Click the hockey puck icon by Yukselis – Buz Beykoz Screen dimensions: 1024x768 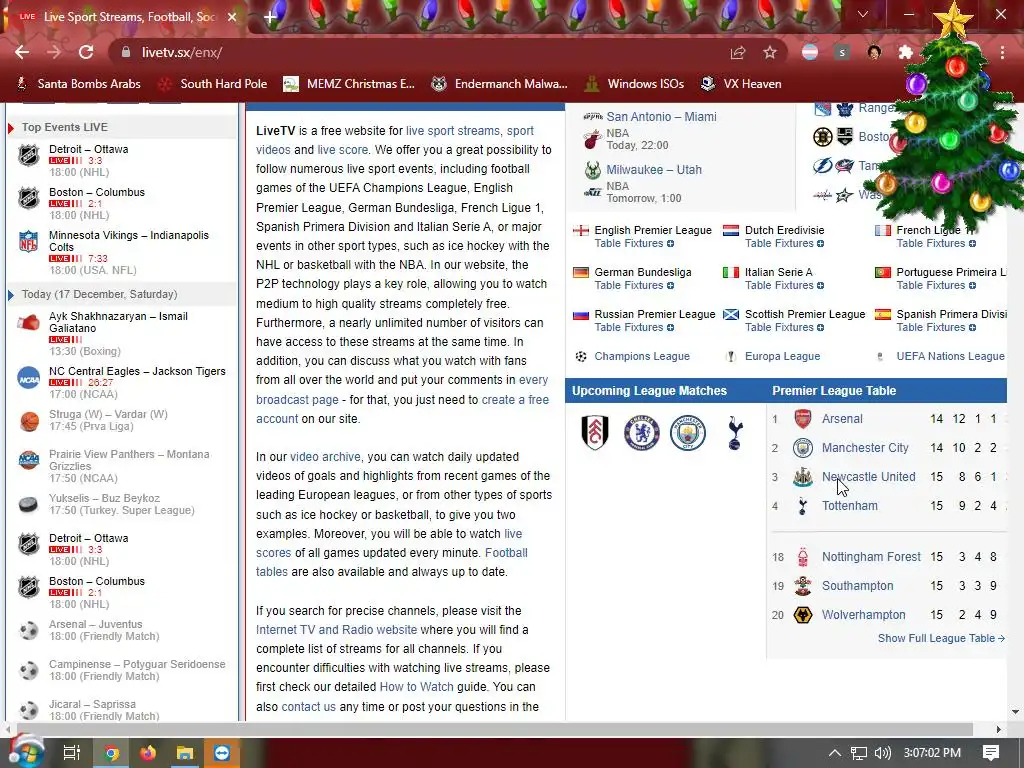[28, 504]
